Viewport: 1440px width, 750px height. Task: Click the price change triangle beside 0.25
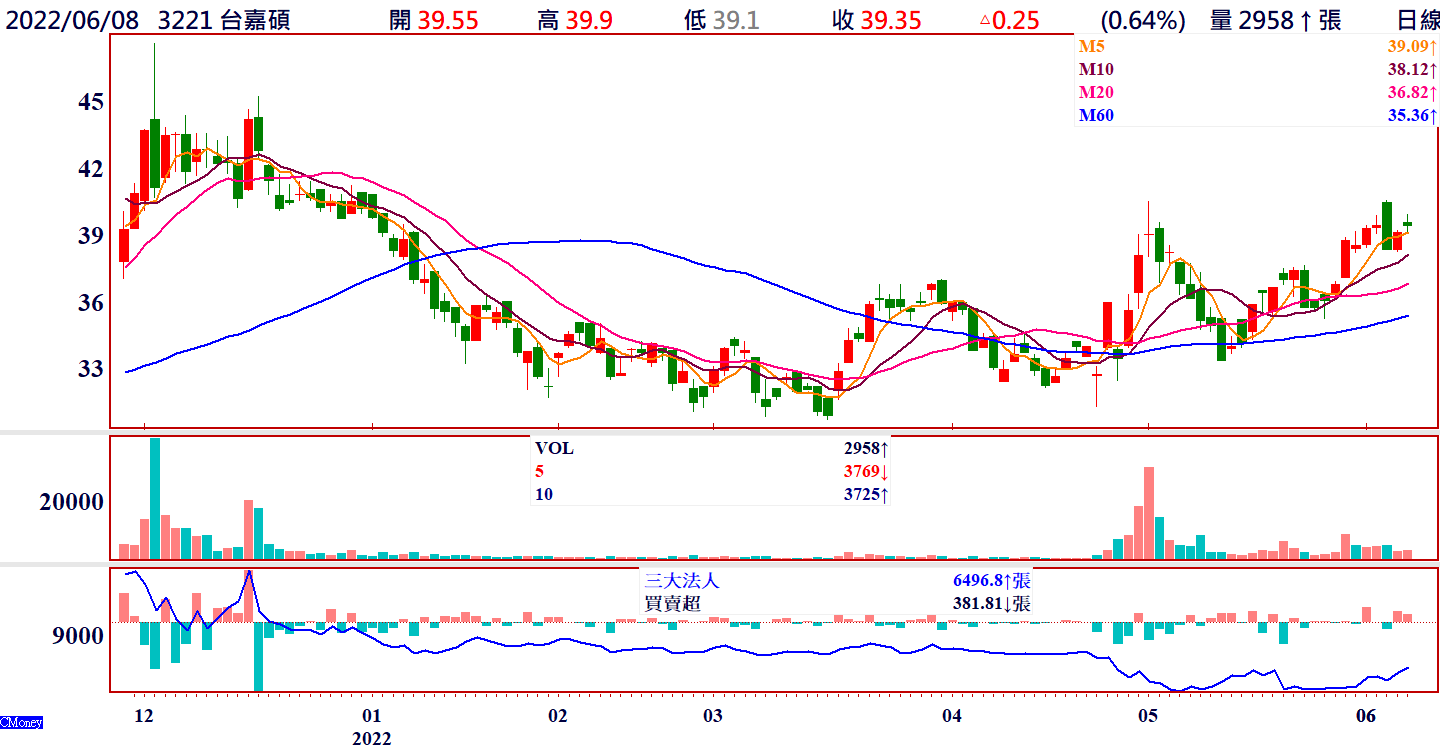[x=985, y=21]
